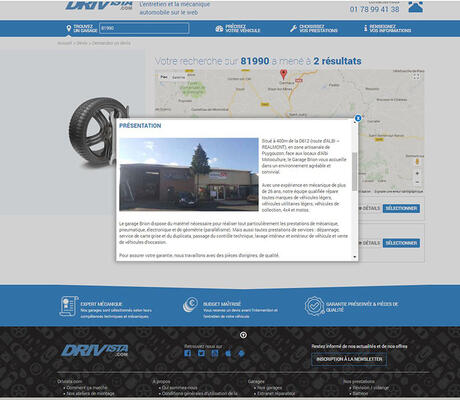Zoom out on the map
The width and height of the screenshot is (460, 400).
417,182
